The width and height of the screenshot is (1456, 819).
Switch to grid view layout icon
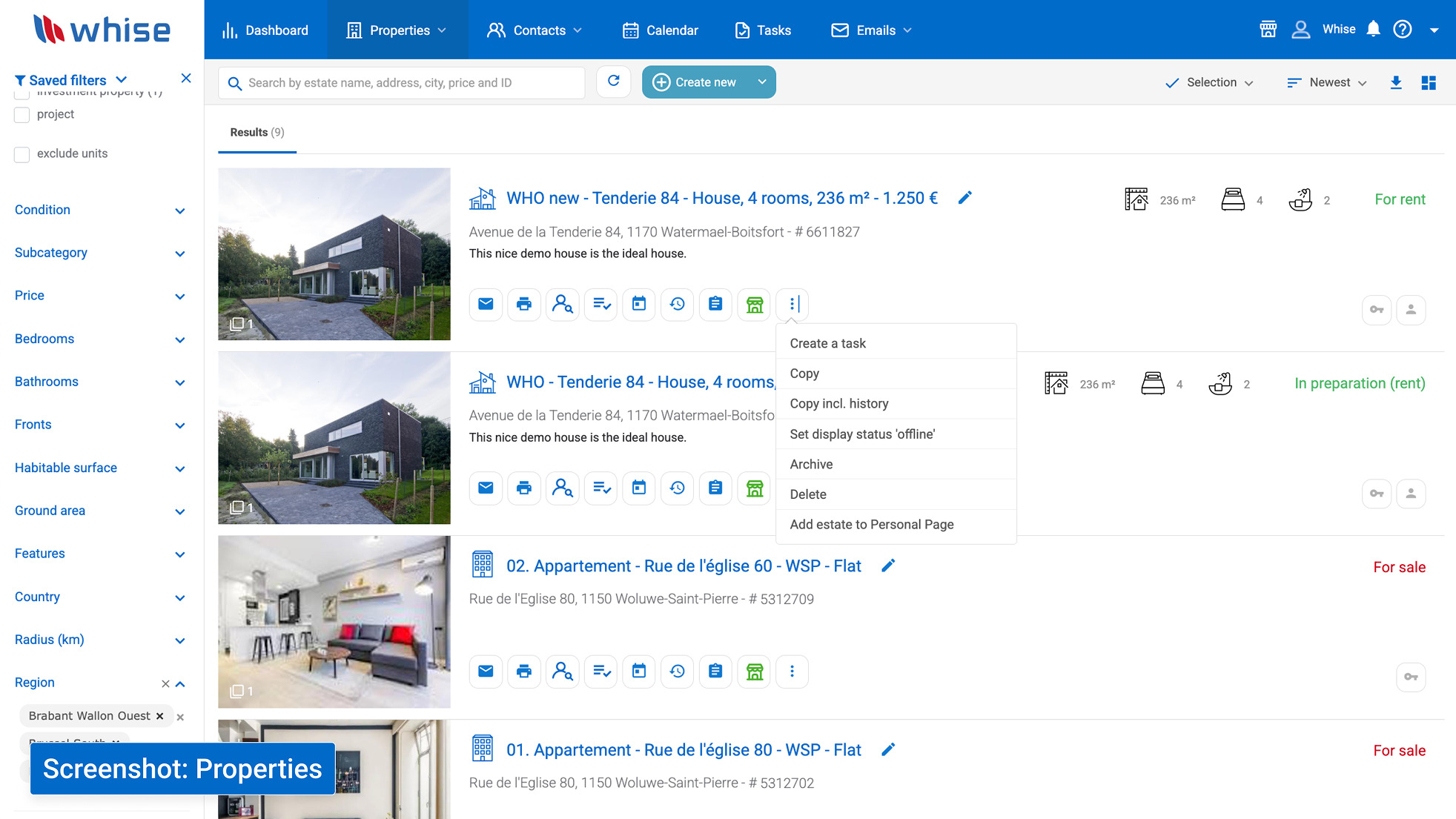click(x=1429, y=82)
